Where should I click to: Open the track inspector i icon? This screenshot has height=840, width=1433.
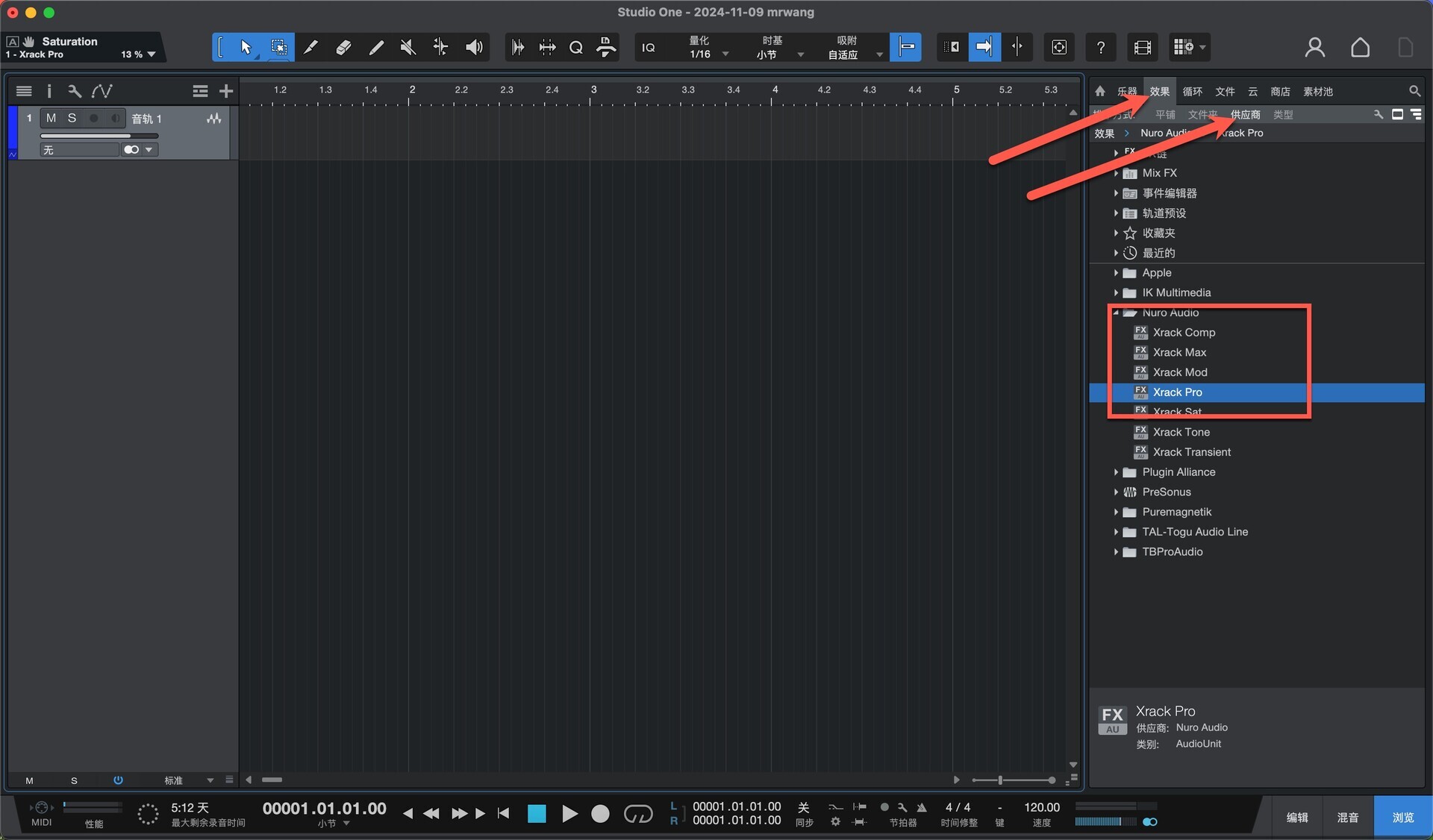click(49, 91)
